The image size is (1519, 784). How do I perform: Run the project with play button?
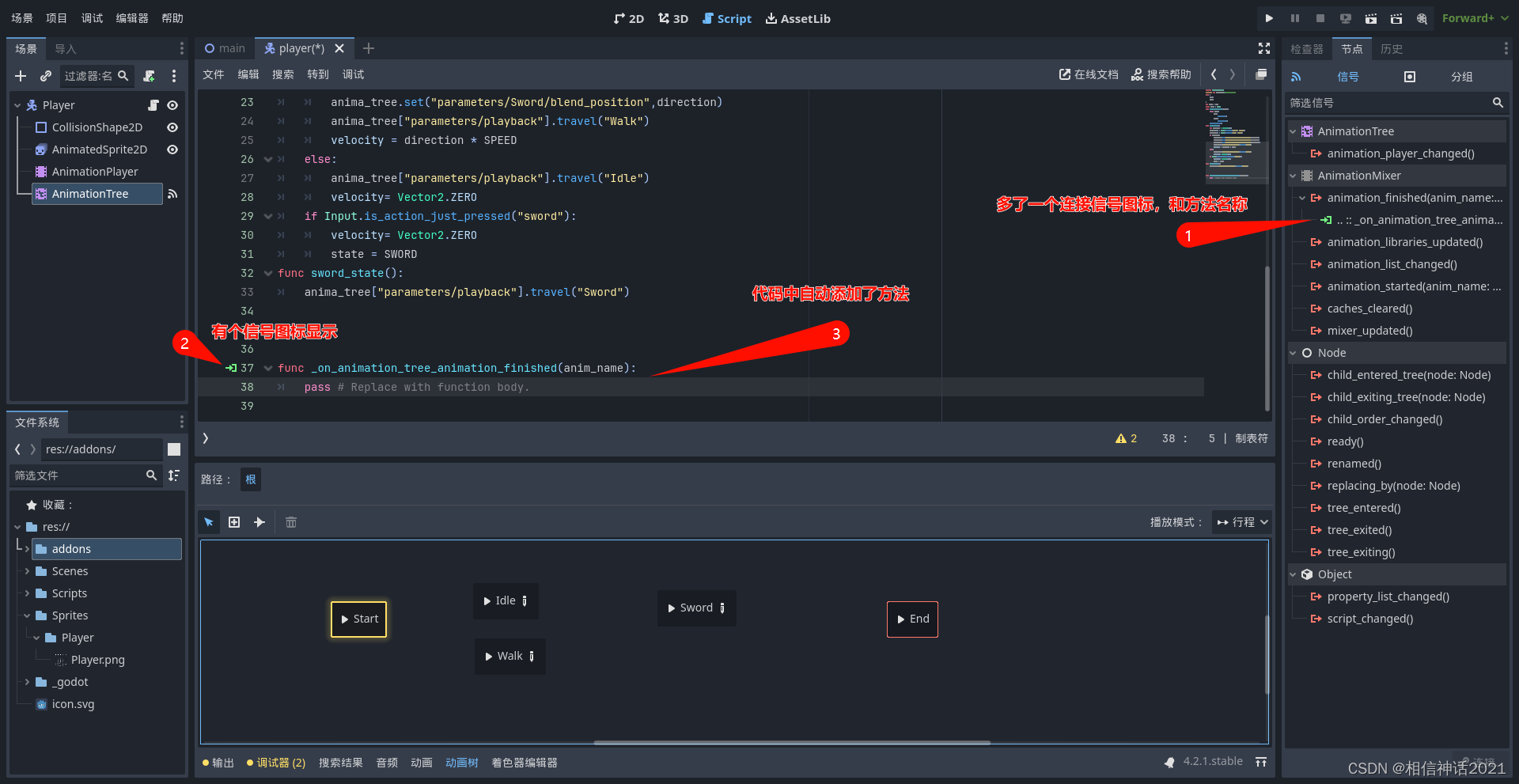tap(1269, 18)
